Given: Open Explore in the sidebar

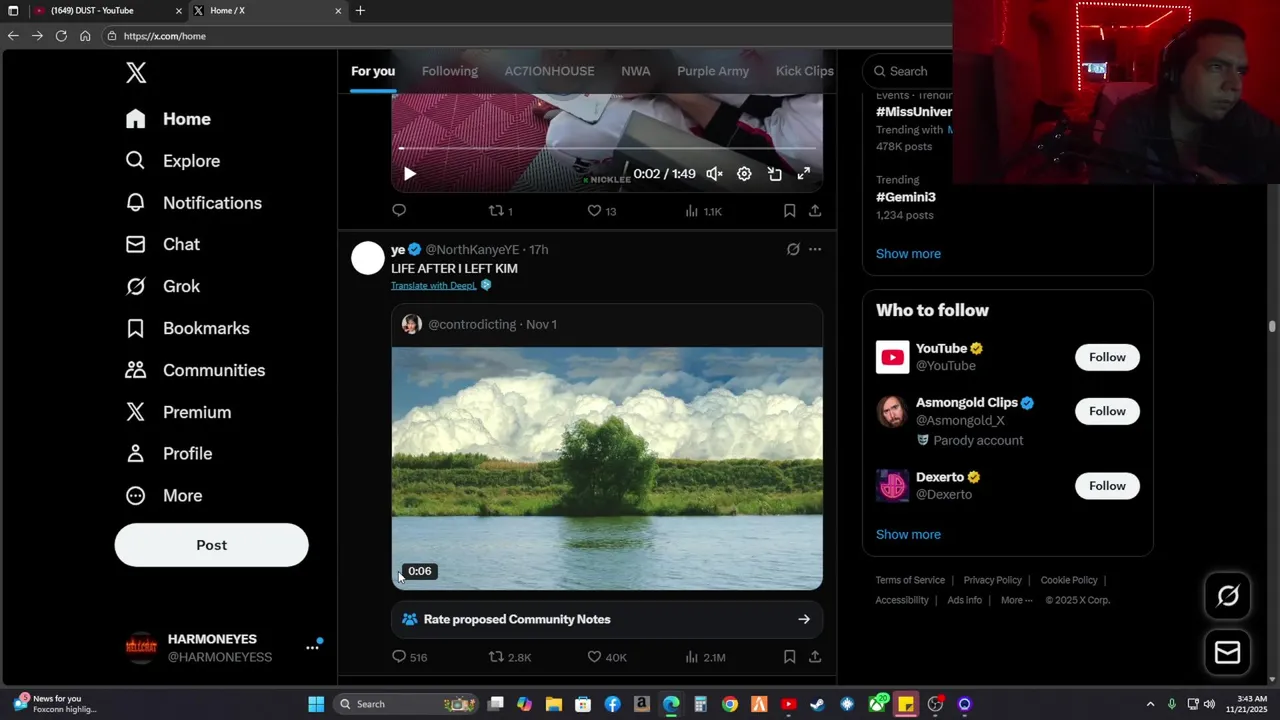Looking at the screenshot, I should 172,161.
